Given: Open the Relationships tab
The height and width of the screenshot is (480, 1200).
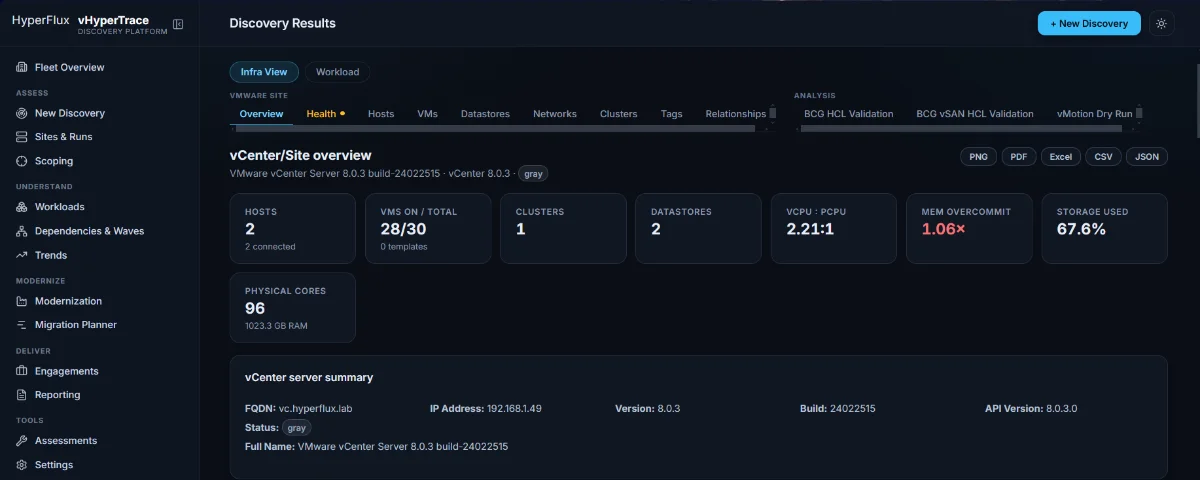Looking at the screenshot, I should pos(736,114).
